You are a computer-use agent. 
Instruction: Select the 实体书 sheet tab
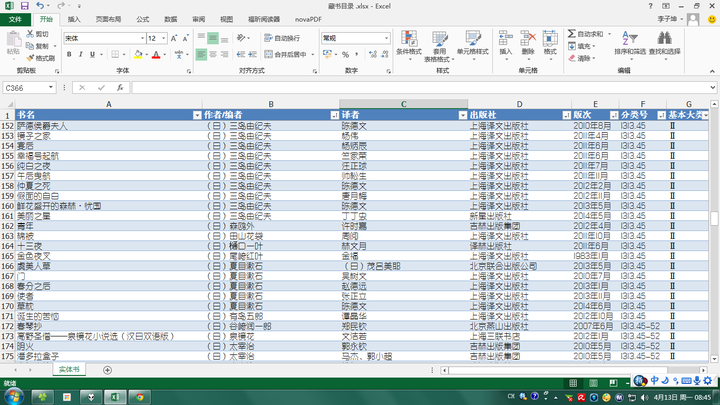[69, 370]
